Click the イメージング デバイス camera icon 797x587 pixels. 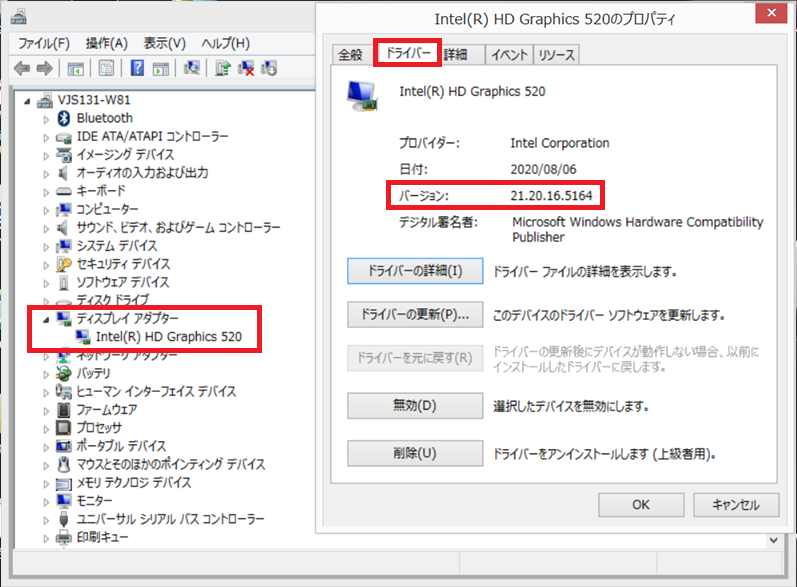[x=64, y=155]
